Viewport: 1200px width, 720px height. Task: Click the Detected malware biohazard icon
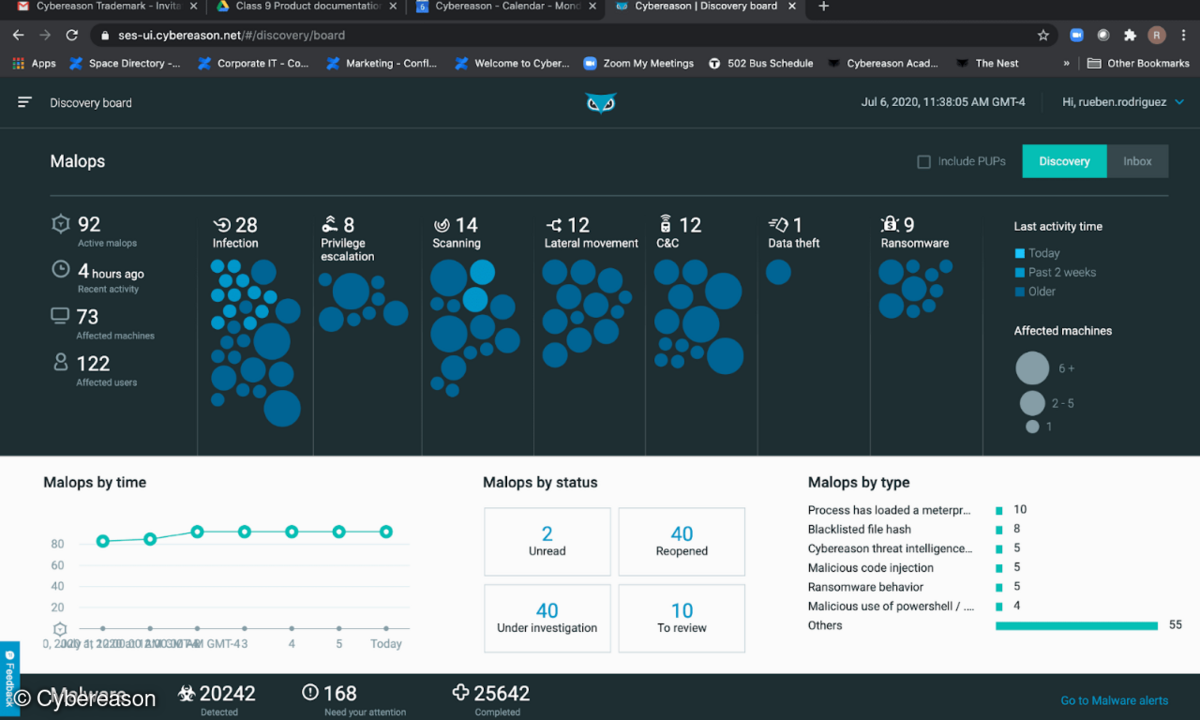click(187, 692)
